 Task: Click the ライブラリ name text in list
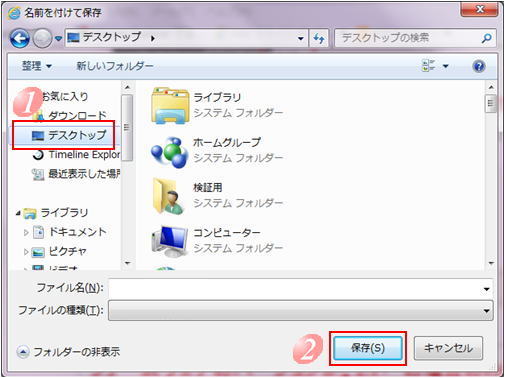click(217, 97)
